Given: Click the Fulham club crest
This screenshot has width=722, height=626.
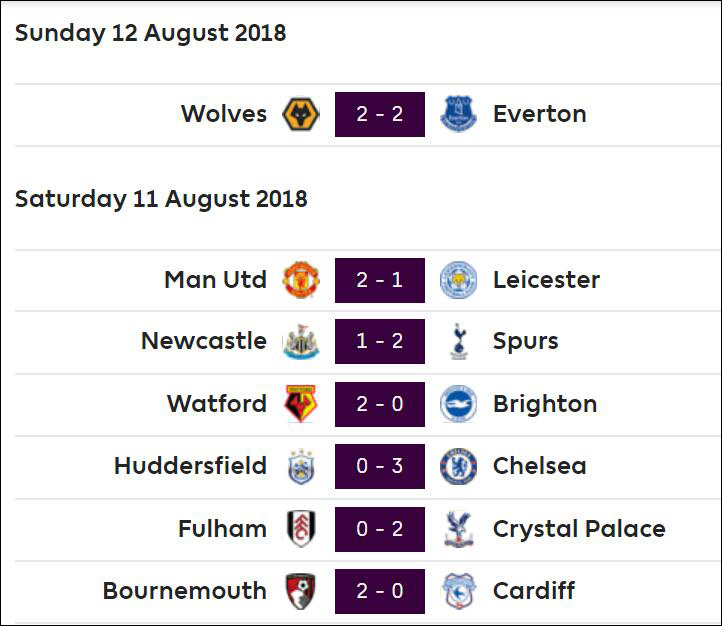Looking at the screenshot, I should tap(301, 529).
